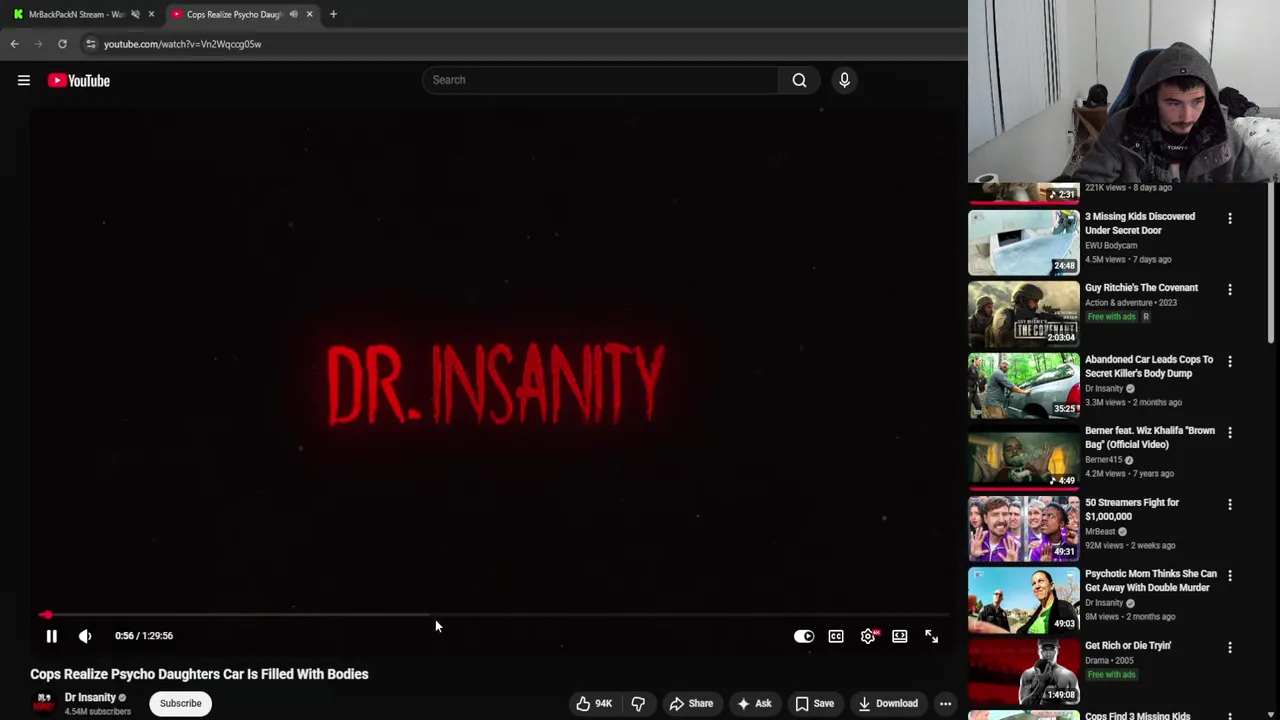Toggle the autoplay switch
The width and height of the screenshot is (1280, 720).
[x=804, y=636]
